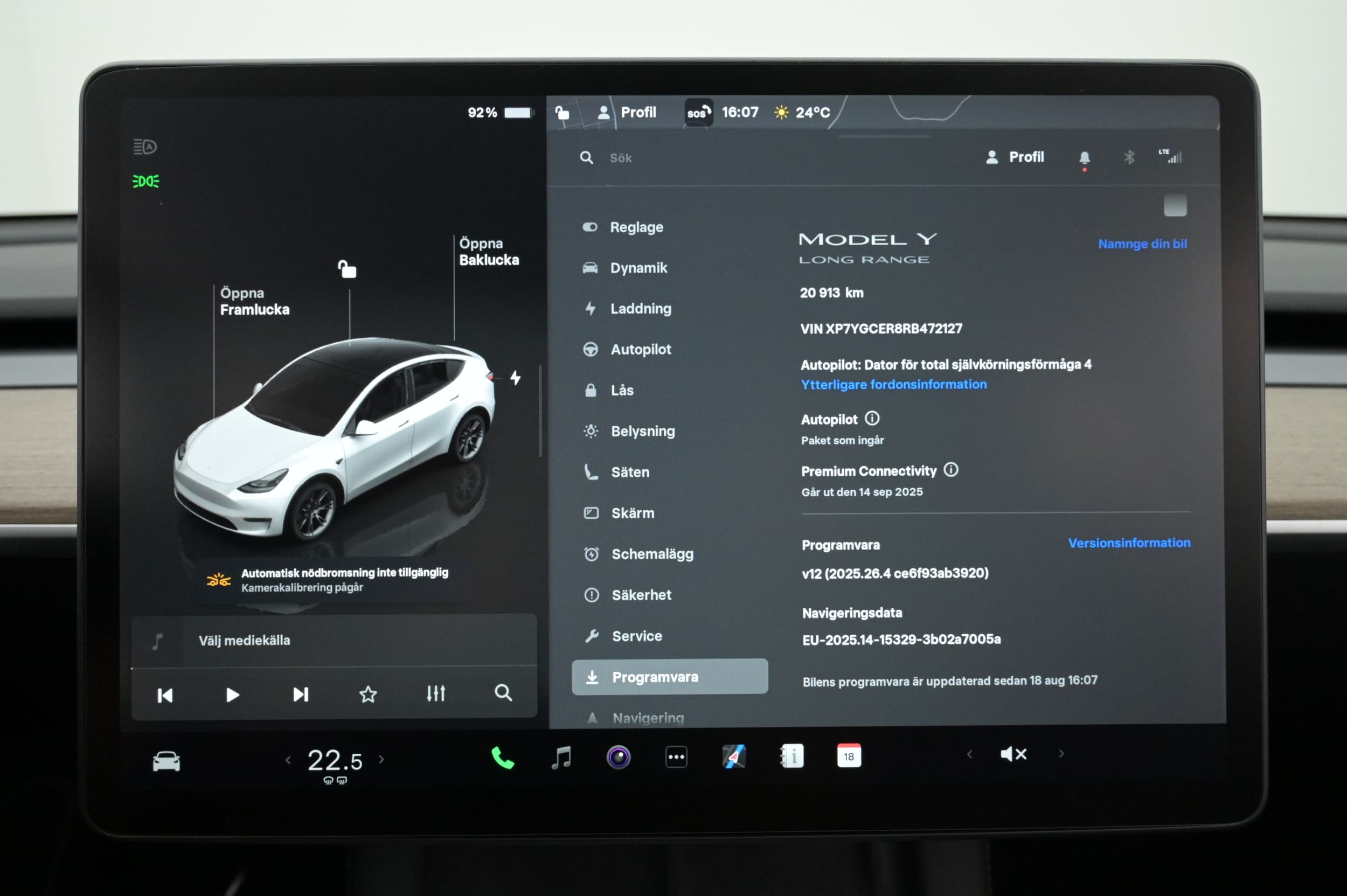Open the music app in the dock
Image resolution: width=1347 pixels, height=896 pixels.
pyautogui.click(x=561, y=758)
